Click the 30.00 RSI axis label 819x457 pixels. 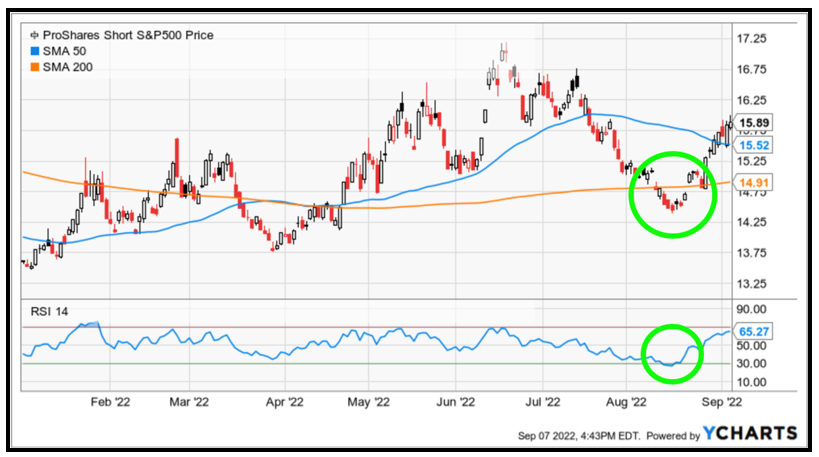click(x=752, y=364)
